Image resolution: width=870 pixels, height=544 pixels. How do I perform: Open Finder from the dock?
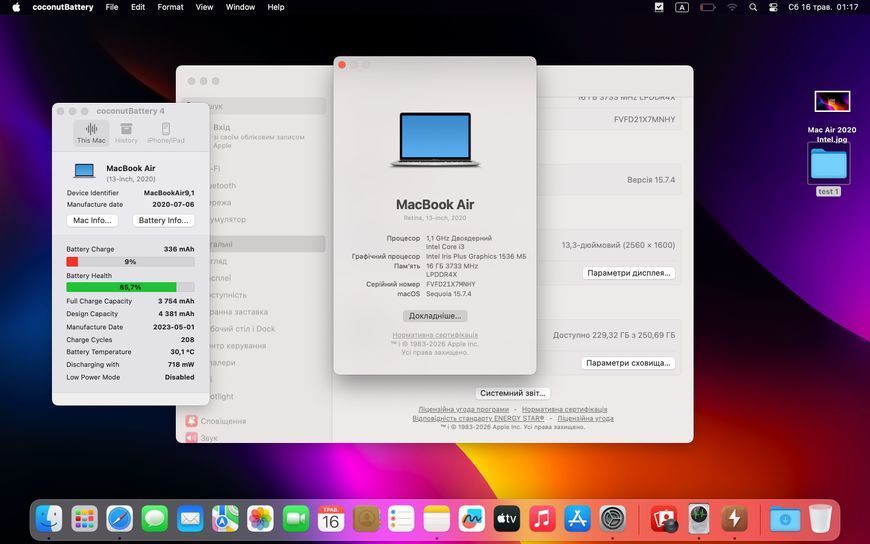click(x=49, y=519)
